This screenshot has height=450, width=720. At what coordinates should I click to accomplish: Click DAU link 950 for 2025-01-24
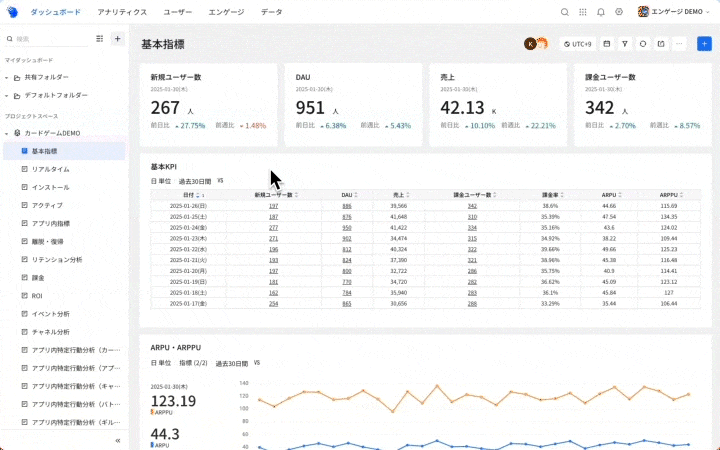point(347,228)
